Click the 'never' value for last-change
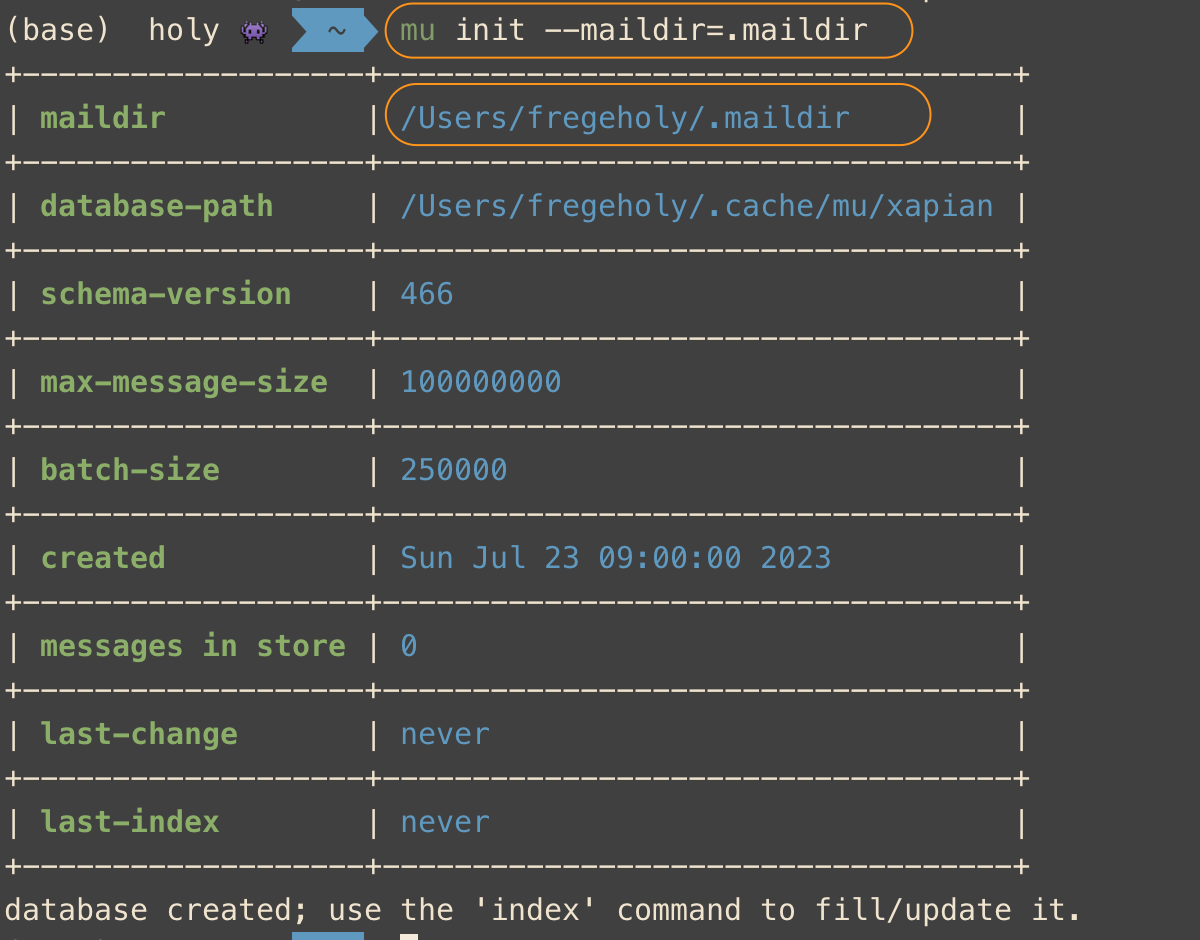The width and height of the screenshot is (1200, 940). 445,734
